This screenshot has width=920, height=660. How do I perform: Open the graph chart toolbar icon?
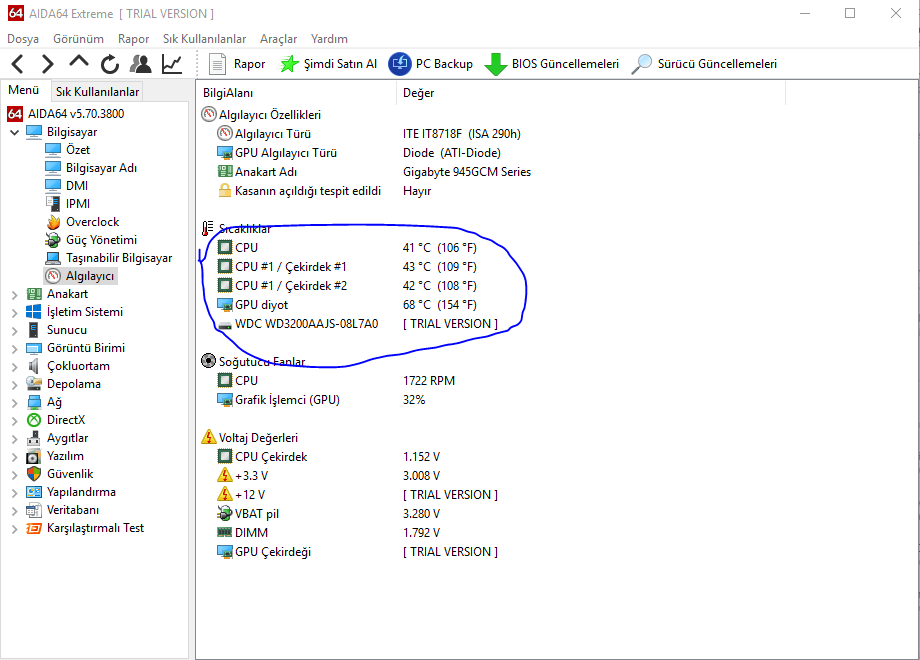point(172,64)
